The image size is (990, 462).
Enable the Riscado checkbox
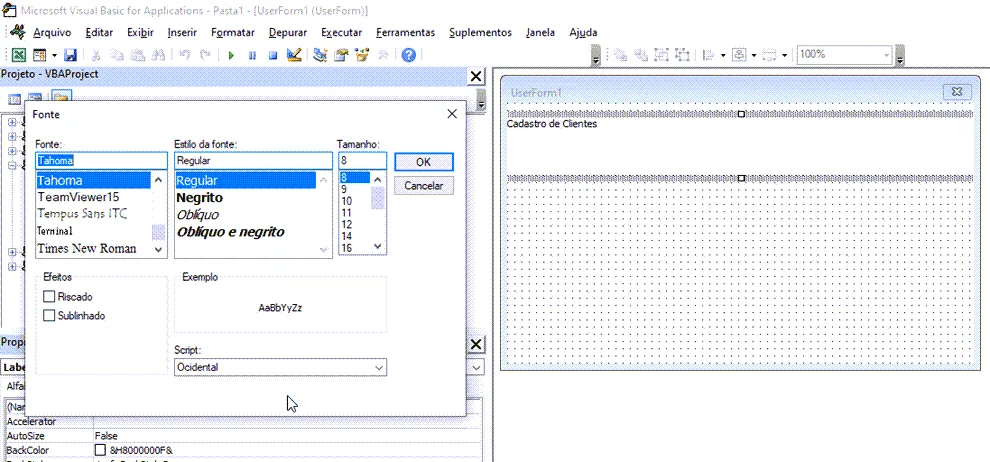[49, 297]
